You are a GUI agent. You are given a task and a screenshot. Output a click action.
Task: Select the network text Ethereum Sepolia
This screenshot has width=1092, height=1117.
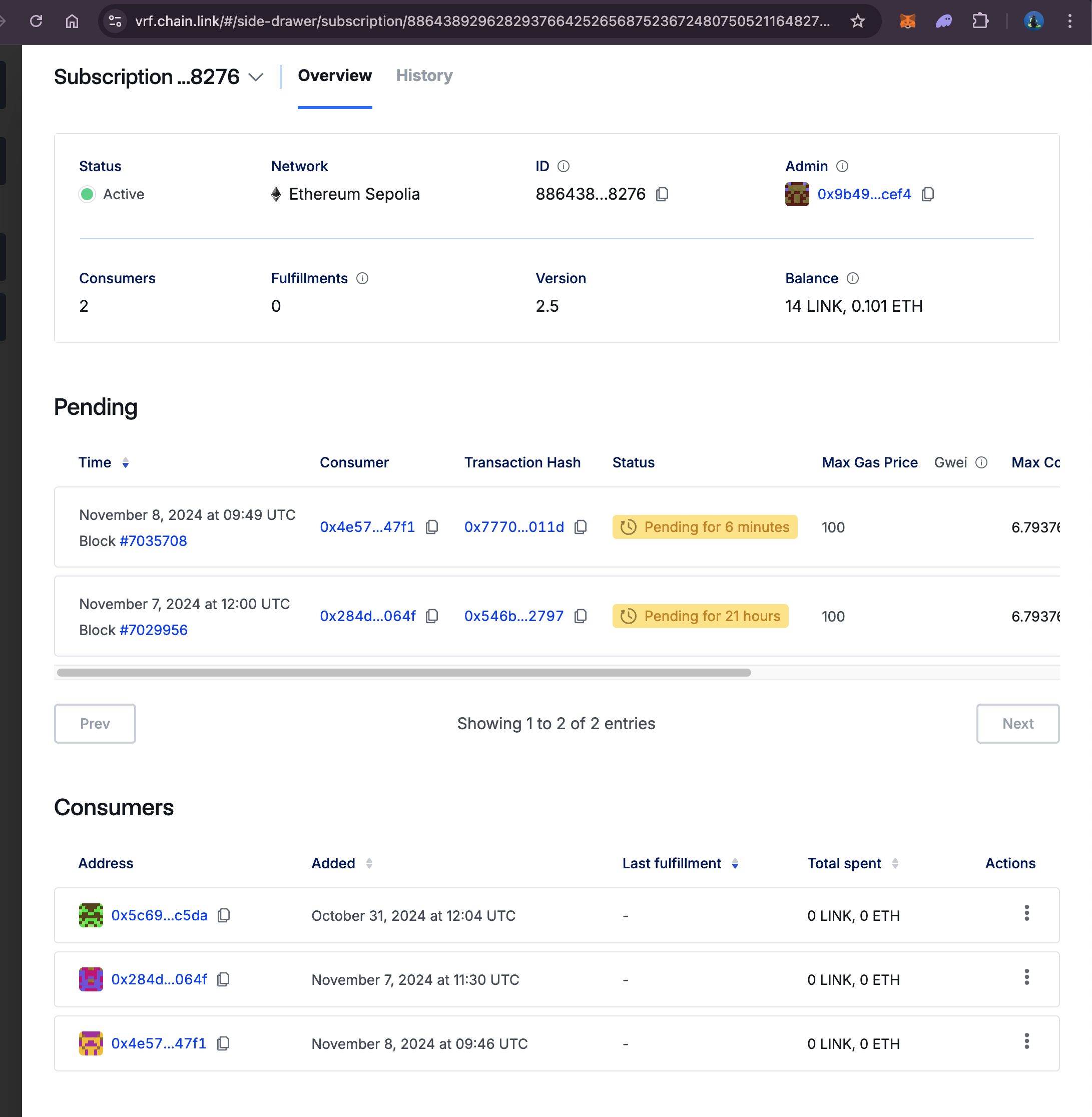(354, 194)
